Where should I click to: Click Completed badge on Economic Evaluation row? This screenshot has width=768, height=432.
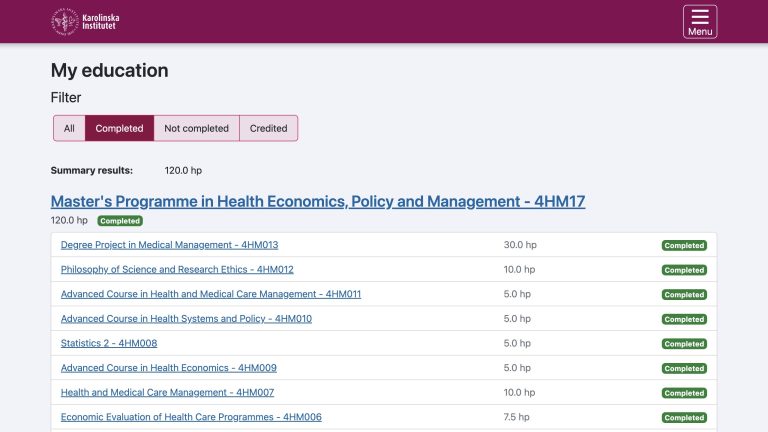(x=684, y=418)
